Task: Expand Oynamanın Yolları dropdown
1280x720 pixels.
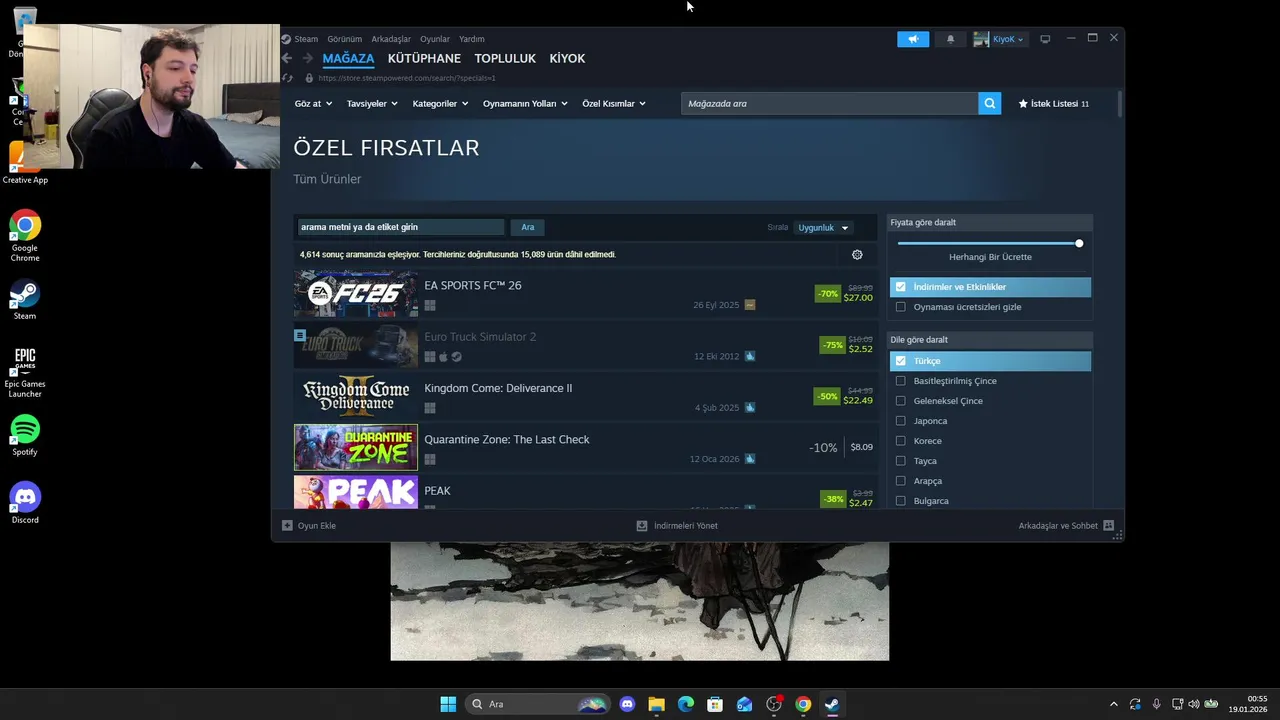Action: (x=525, y=103)
